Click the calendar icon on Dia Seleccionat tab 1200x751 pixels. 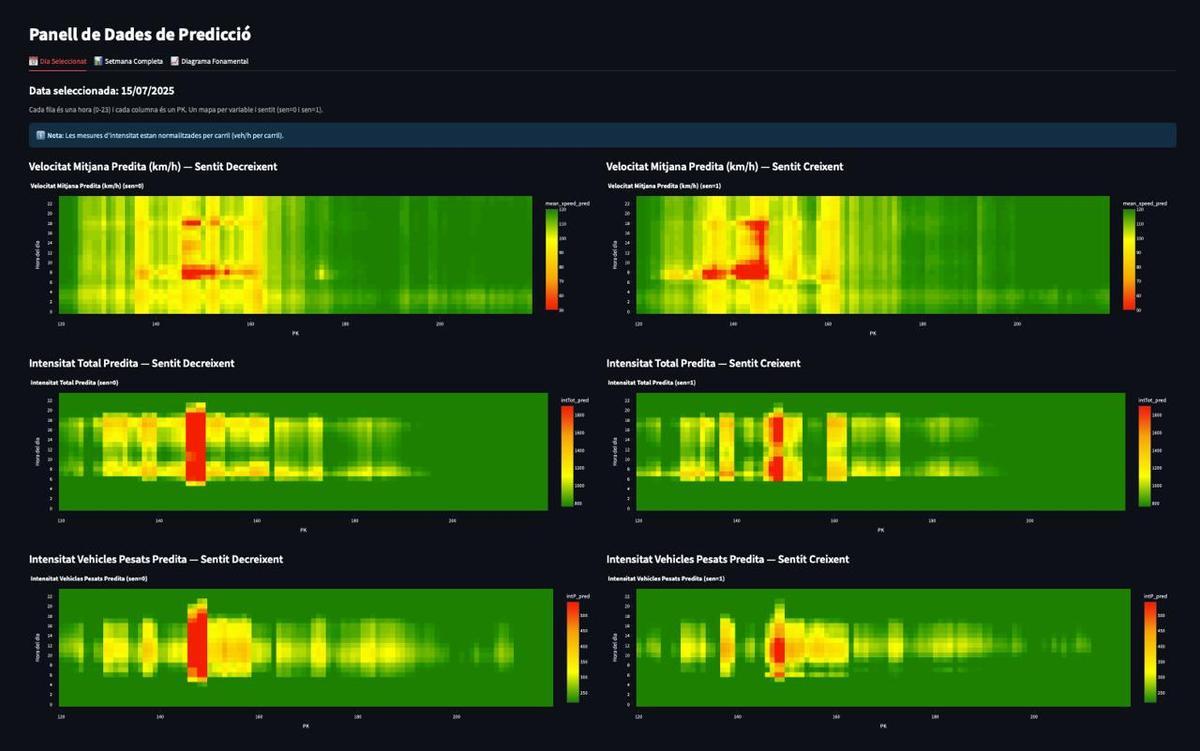click(32, 61)
